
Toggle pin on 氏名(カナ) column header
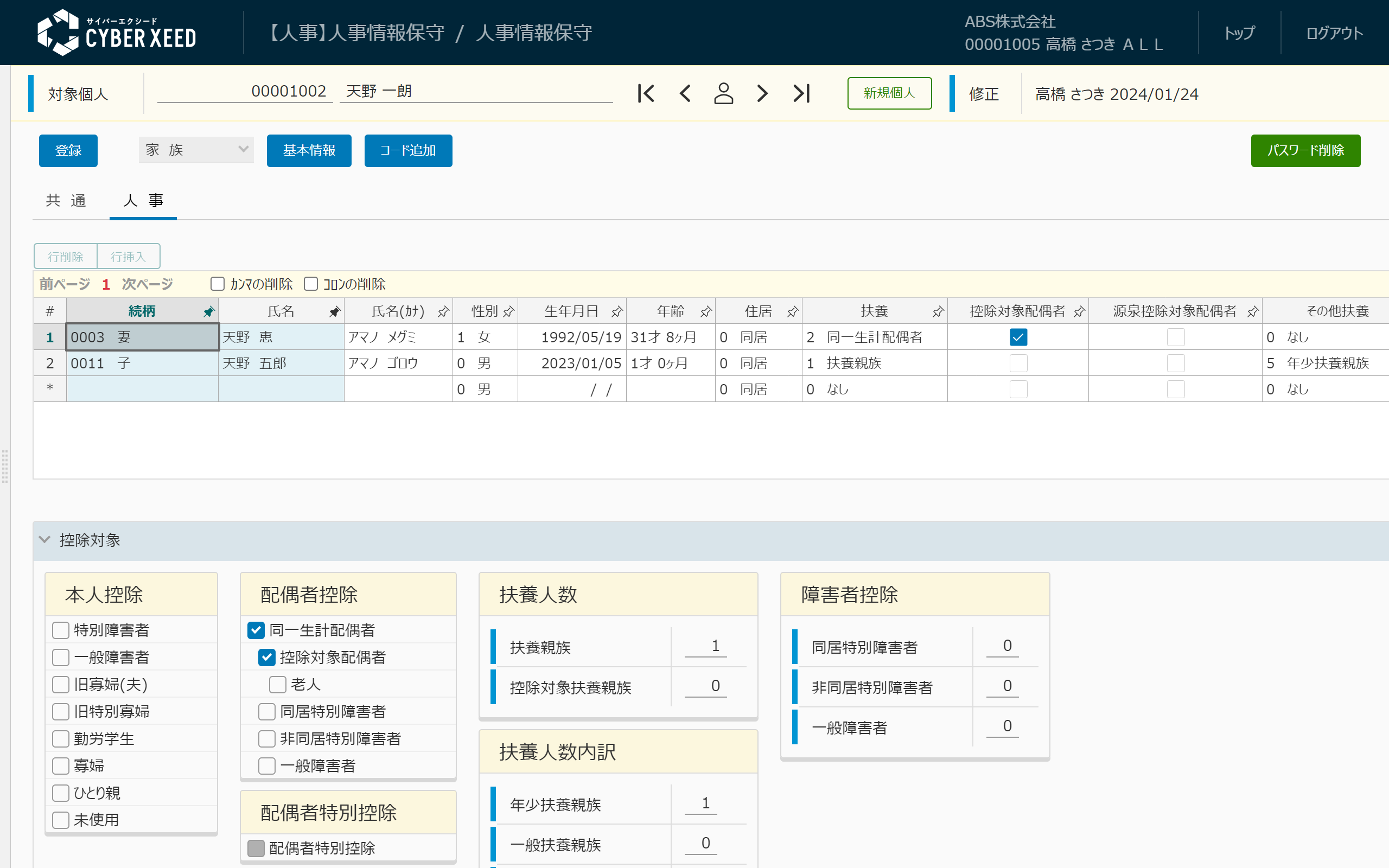(443, 312)
